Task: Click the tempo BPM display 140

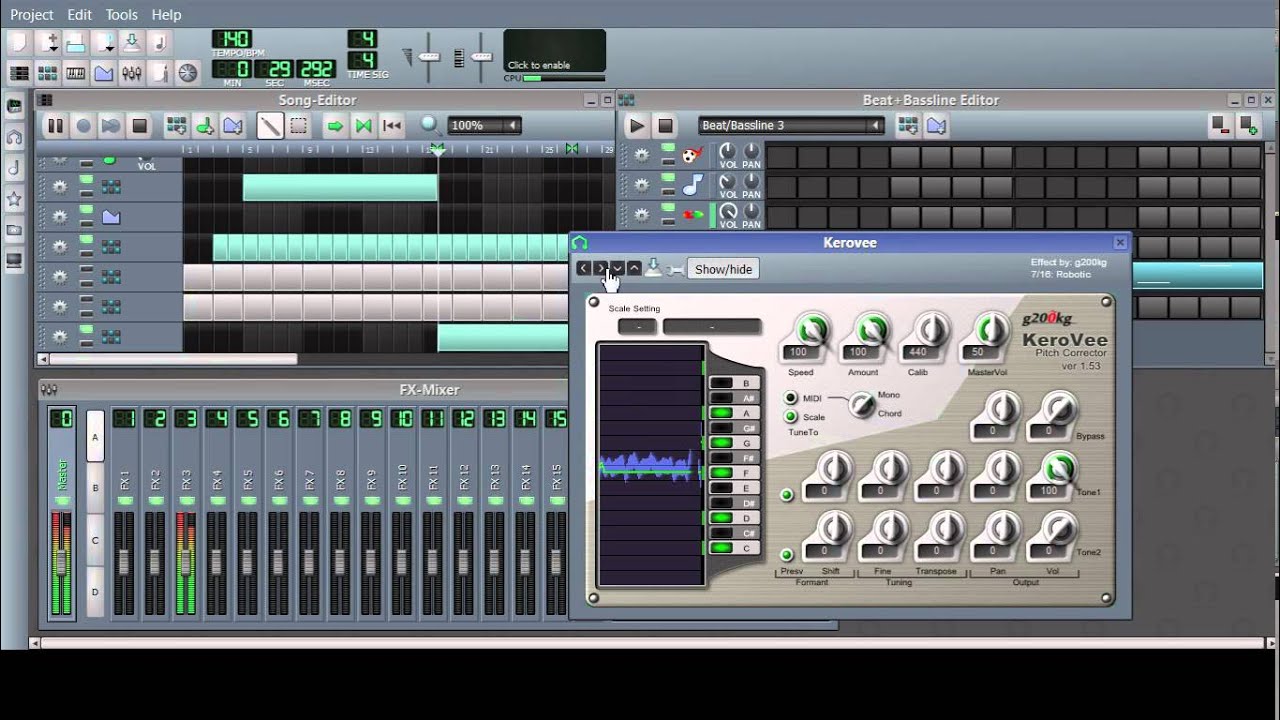Action: (231, 40)
